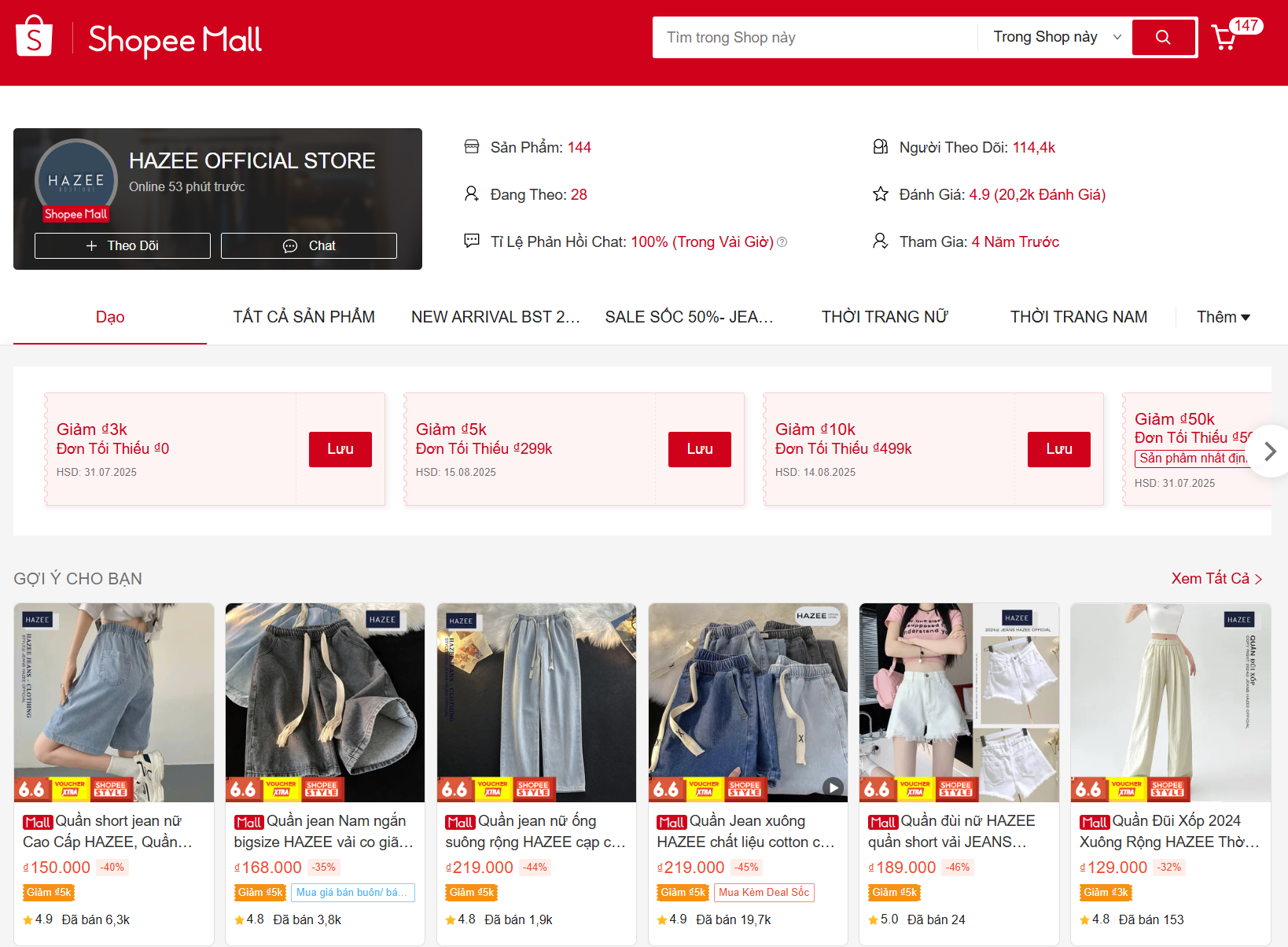Open Quần Đũi Xốp 2024 product image
Viewport: 1288px width, 947px height.
(1171, 702)
